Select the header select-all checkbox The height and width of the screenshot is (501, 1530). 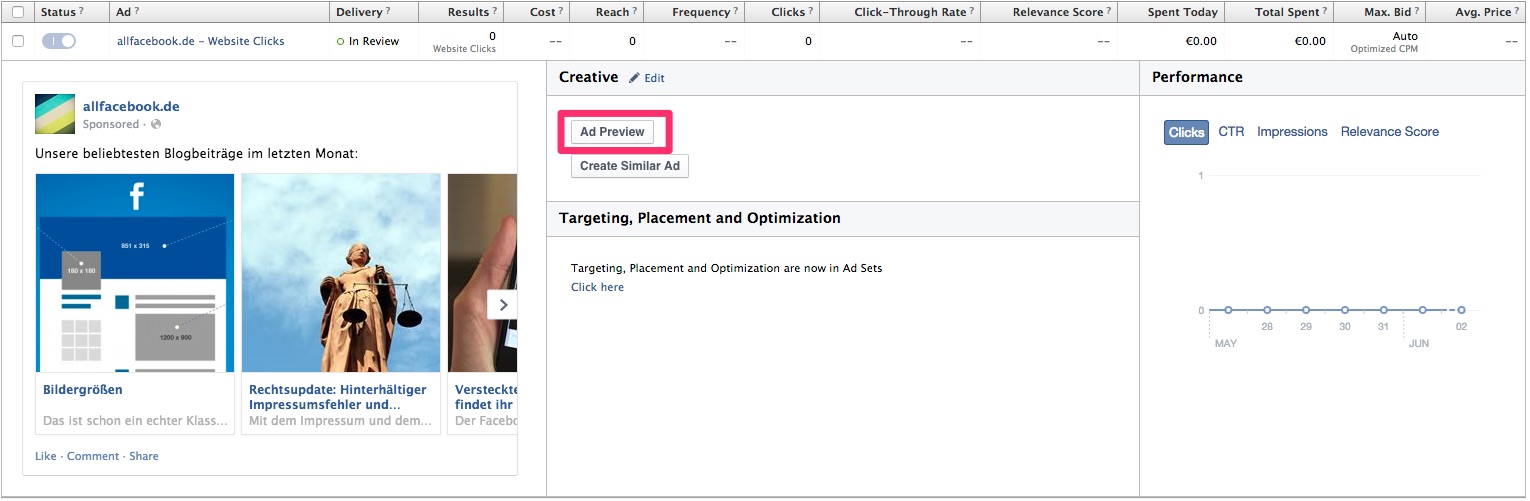click(x=18, y=12)
